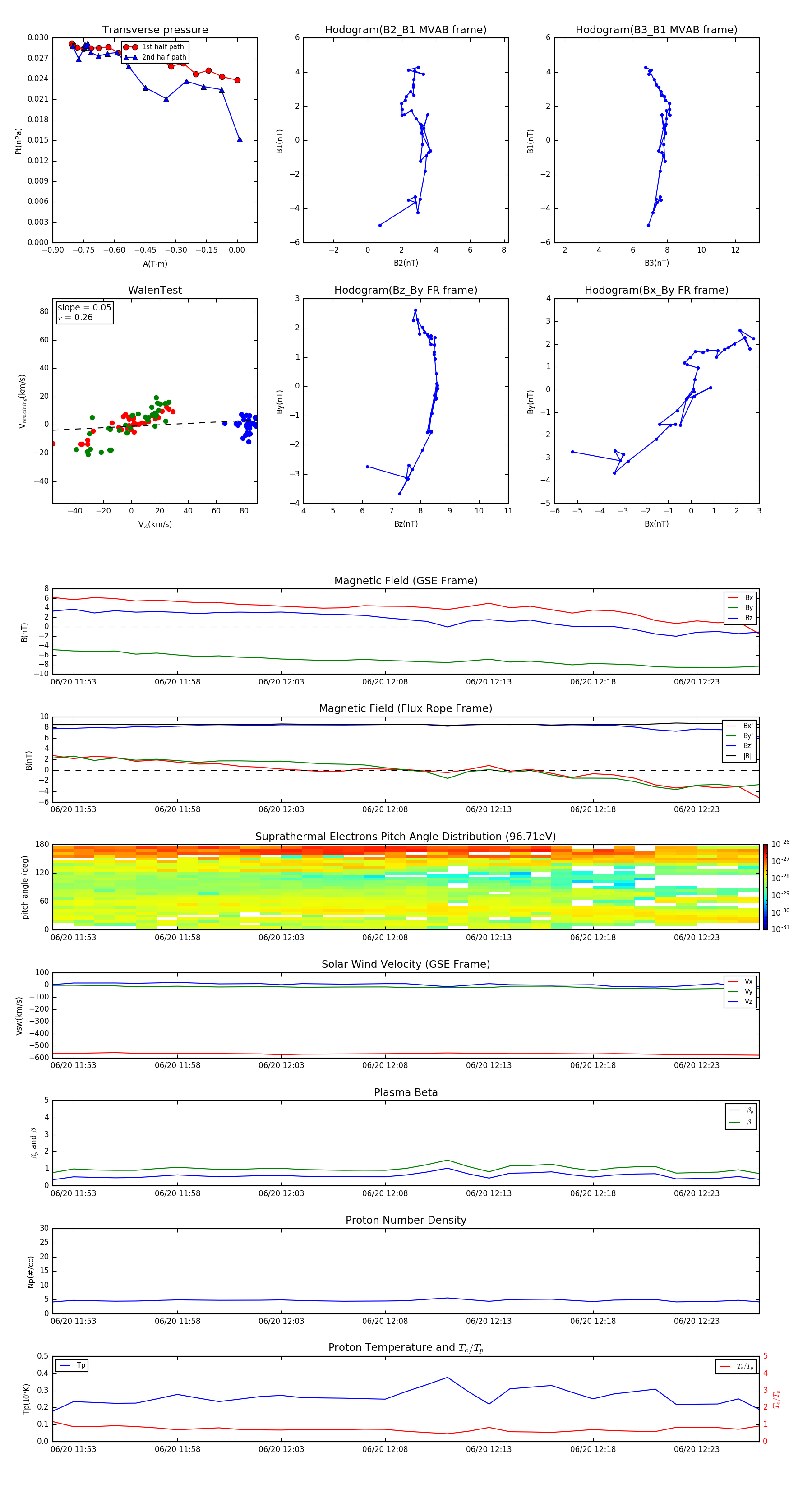The width and height of the screenshot is (812, 1489).
Task: Click the Bz legend entry in GSE magnetic field panel
Action: tap(741, 618)
